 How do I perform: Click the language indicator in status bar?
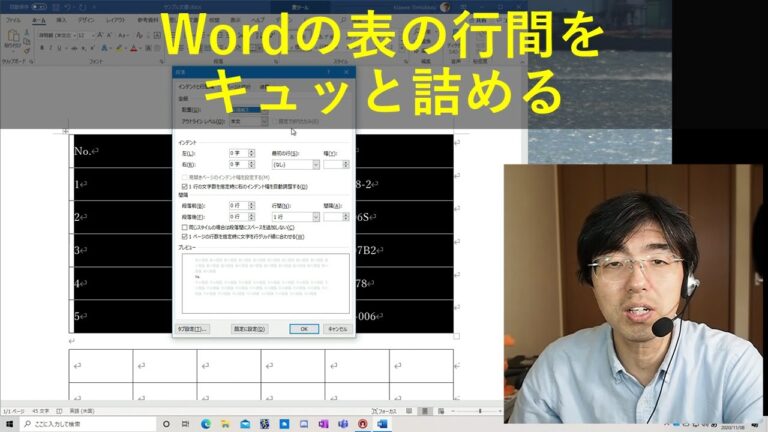(x=82, y=411)
